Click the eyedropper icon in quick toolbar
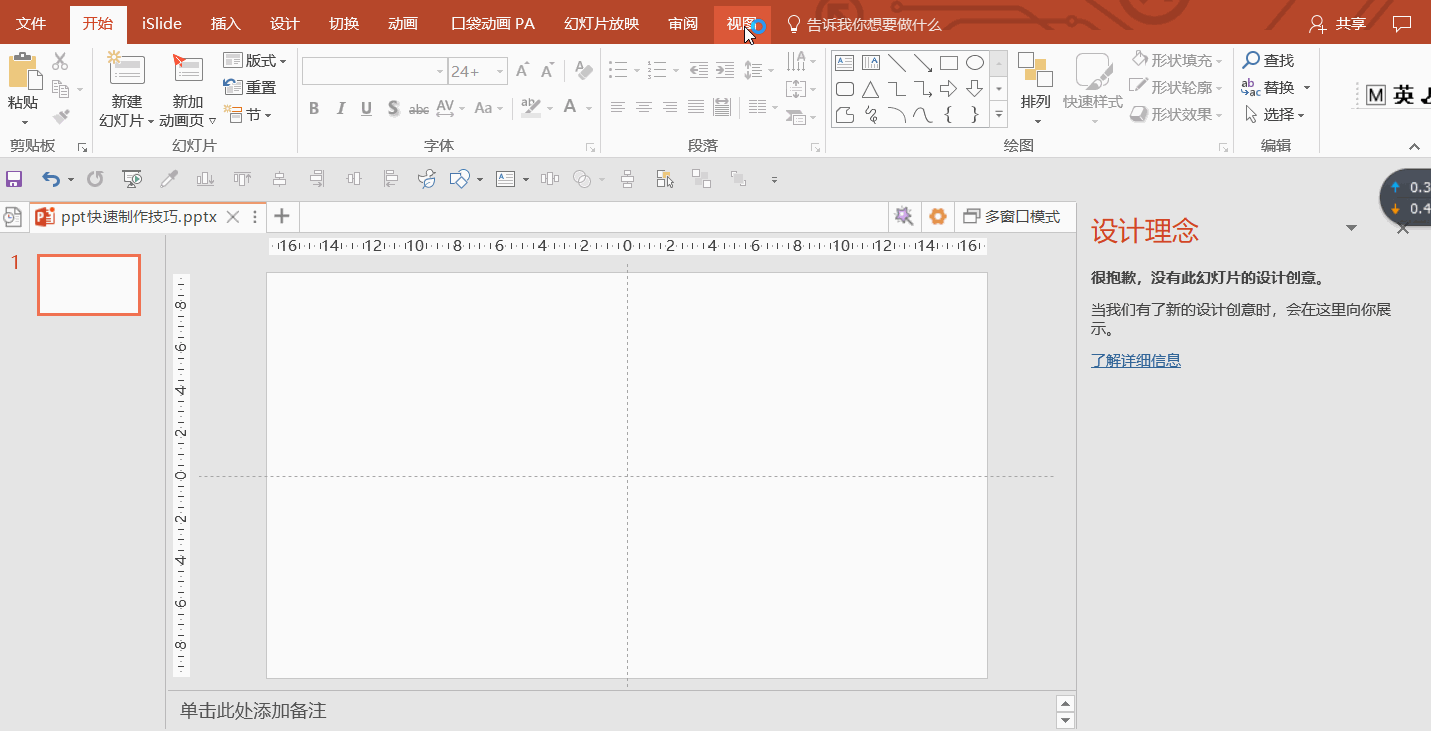1431x731 pixels. point(169,179)
